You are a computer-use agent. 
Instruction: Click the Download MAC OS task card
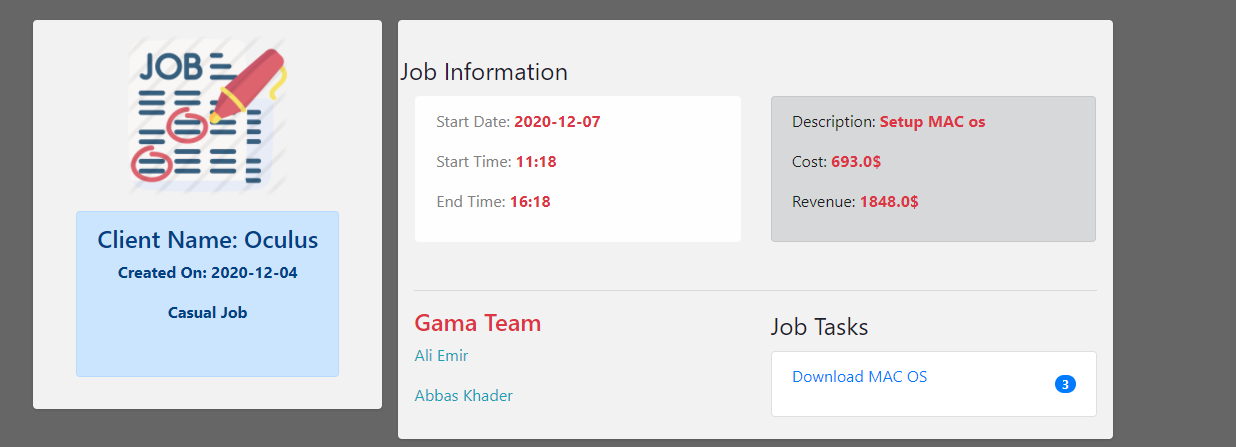click(x=933, y=384)
